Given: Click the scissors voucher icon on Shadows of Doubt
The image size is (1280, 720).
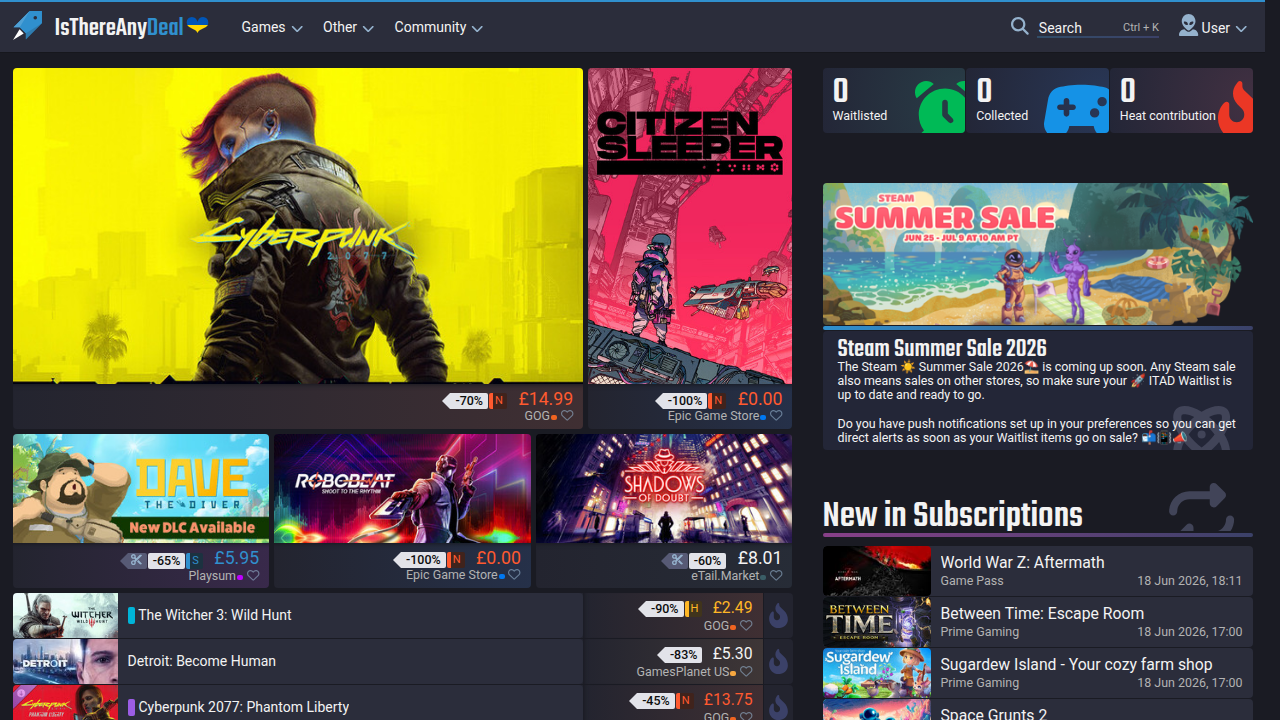Looking at the screenshot, I should [677, 560].
